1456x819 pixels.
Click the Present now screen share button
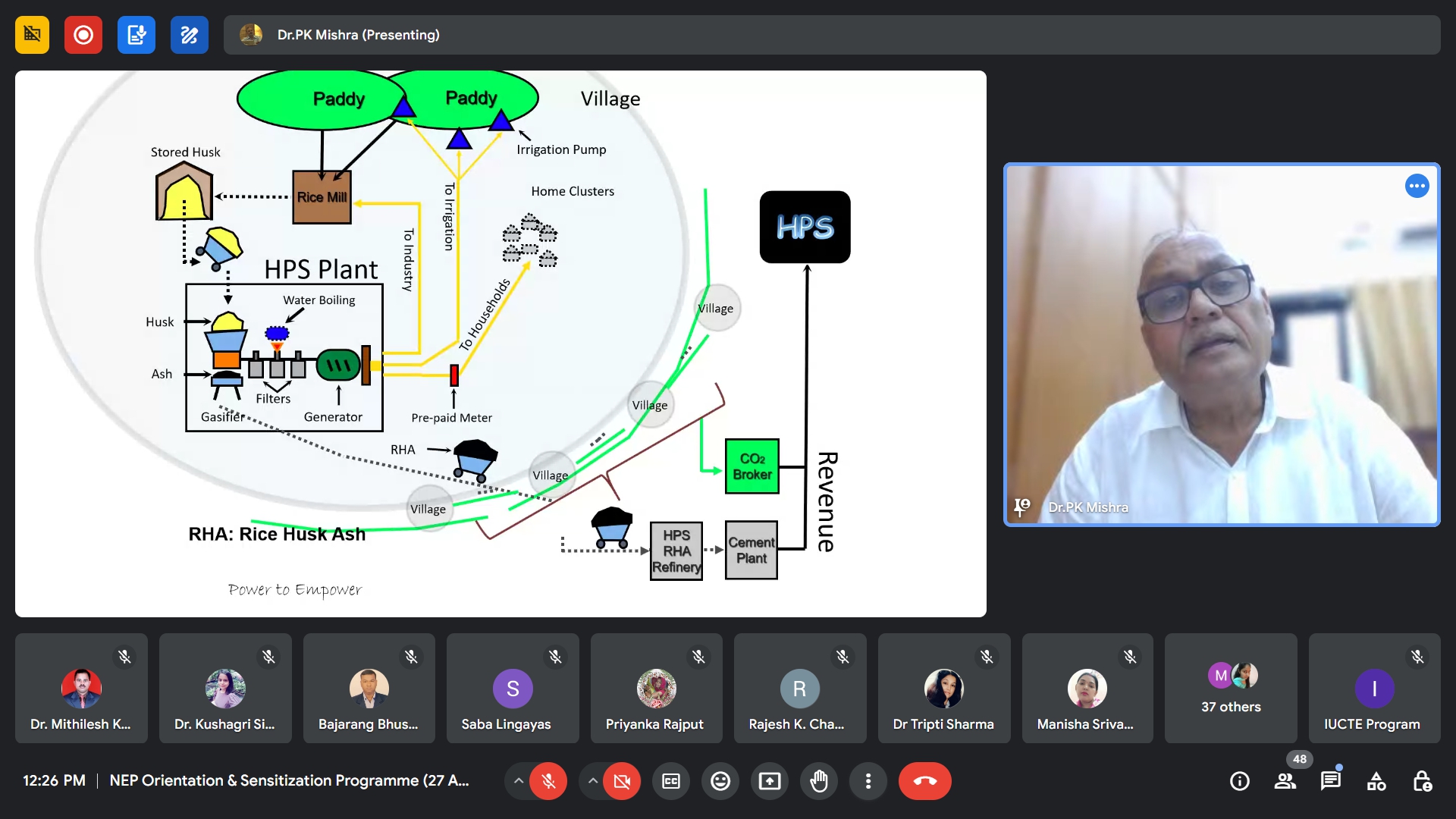pos(769,781)
